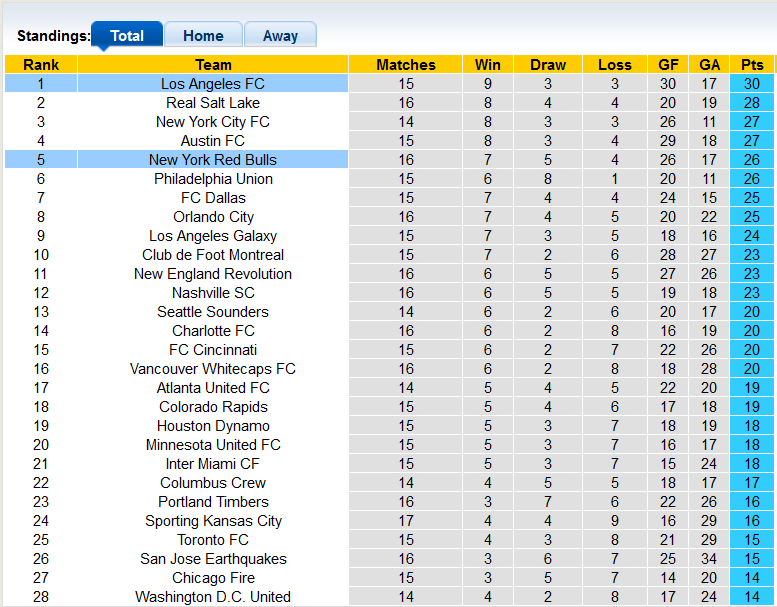This screenshot has width=777, height=607.
Task: Click the Club de Foot Montreal link
Action: 213,255
